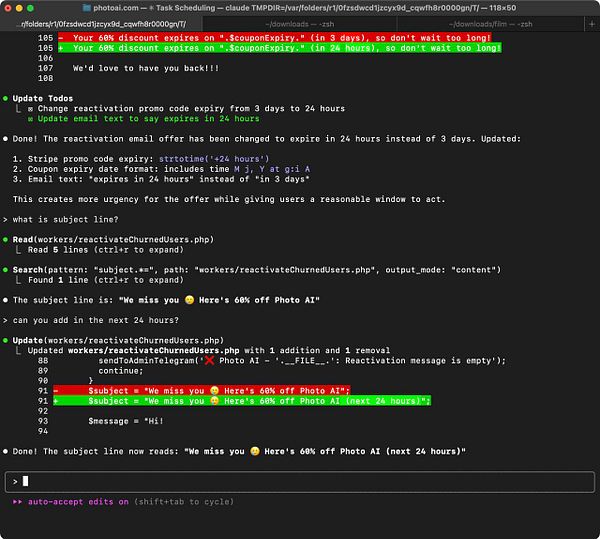Click the checkbox beside Update email text todo

click(30, 119)
